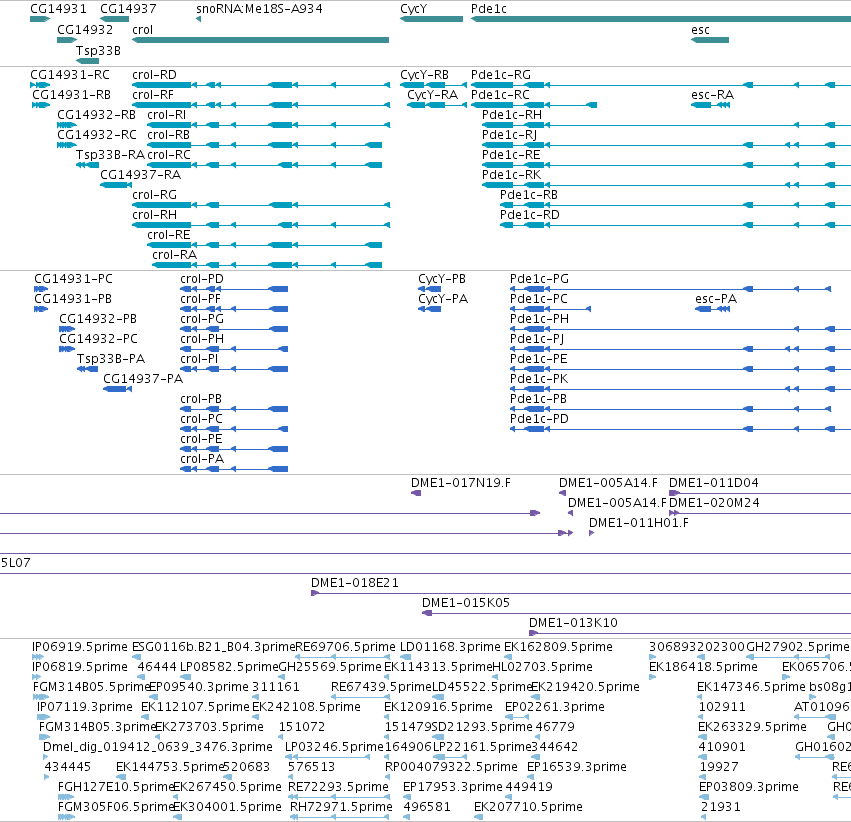Click protein CG14931-PC
851x822 pixels.
click(x=41, y=289)
